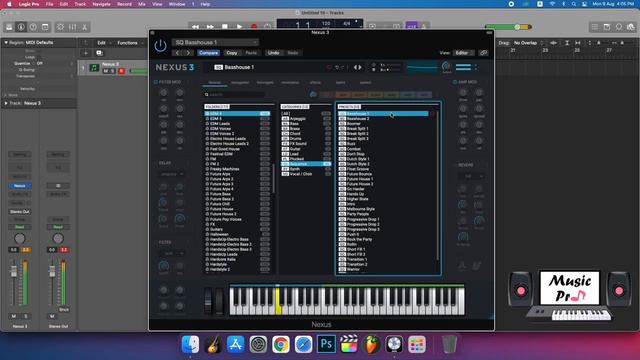
Task: Go to next plugin setting arrow
Action: point(188,53)
